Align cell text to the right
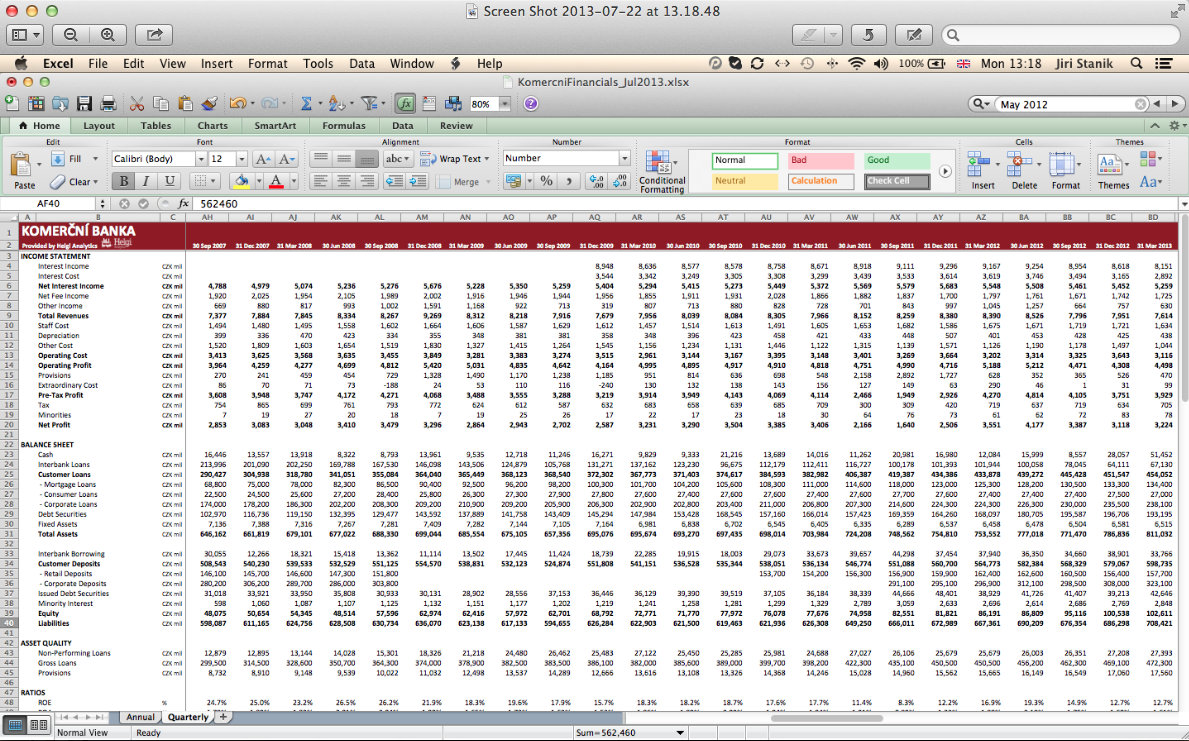The width and height of the screenshot is (1189, 741). (x=368, y=181)
